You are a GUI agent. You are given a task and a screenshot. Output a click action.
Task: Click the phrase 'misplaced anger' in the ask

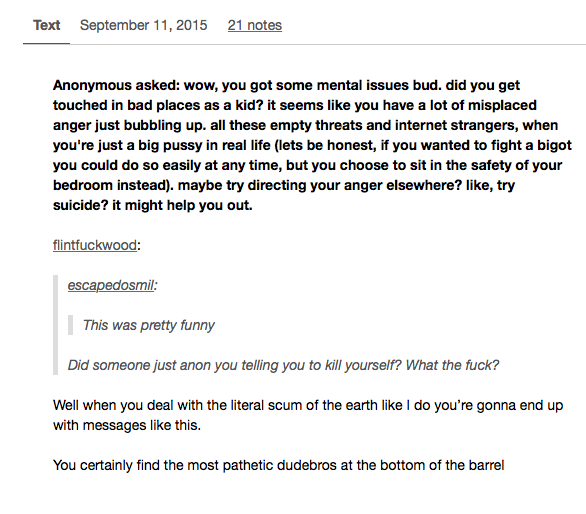pyautogui.click(x=503, y=105)
